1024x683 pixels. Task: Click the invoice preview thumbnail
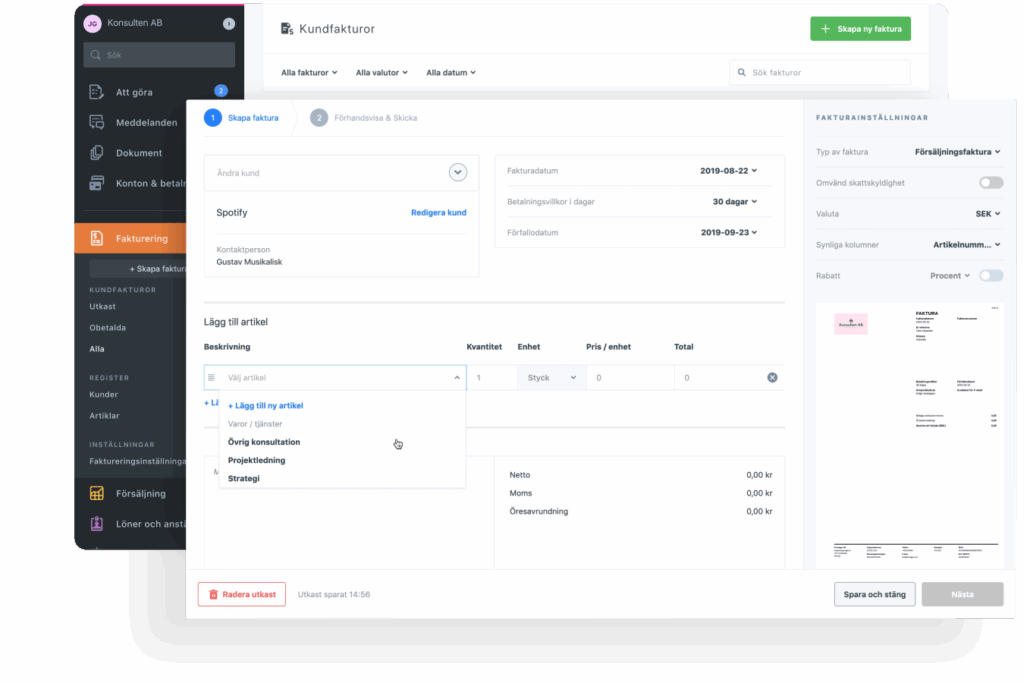(909, 434)
